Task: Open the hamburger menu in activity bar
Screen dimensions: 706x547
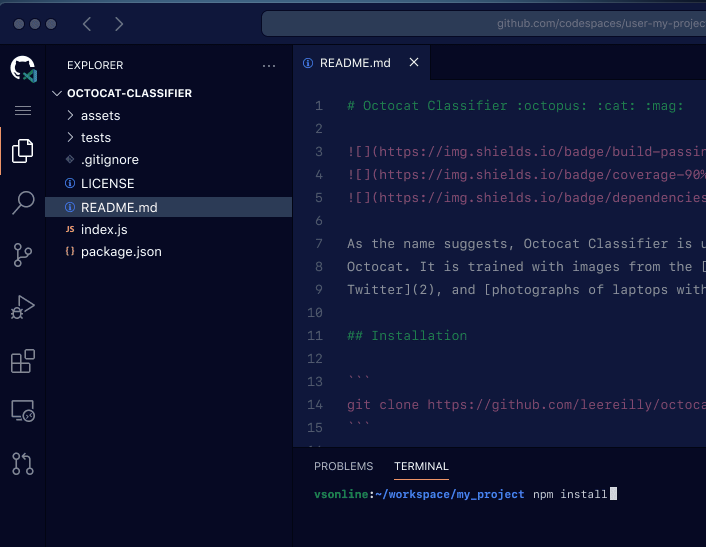Action: (x=23, y=110)
